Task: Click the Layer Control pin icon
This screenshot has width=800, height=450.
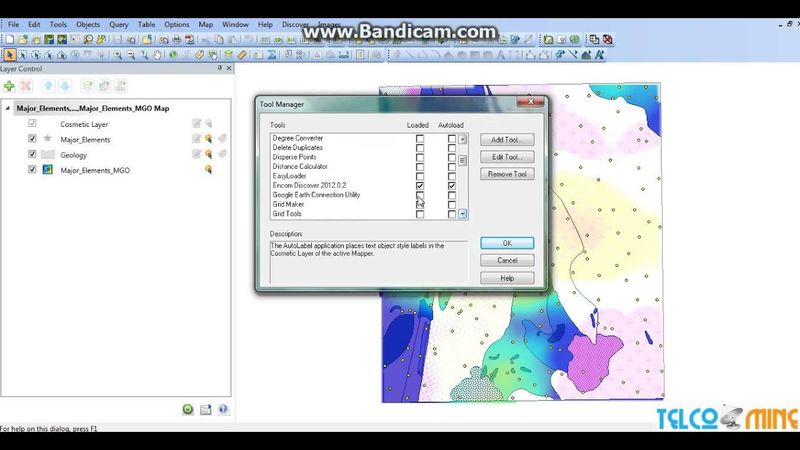Action: 220,68
